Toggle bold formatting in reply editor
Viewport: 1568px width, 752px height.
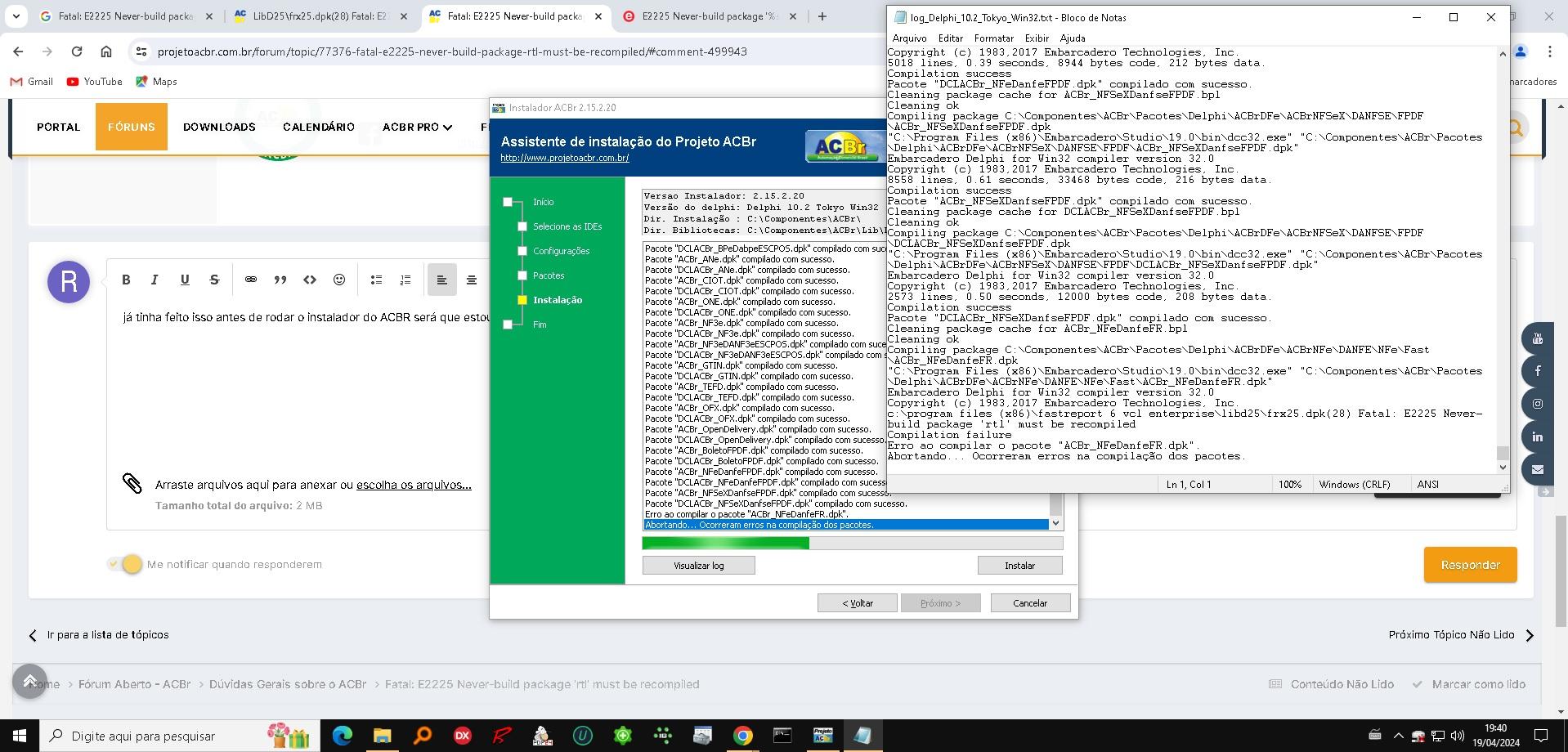[126, 280]
